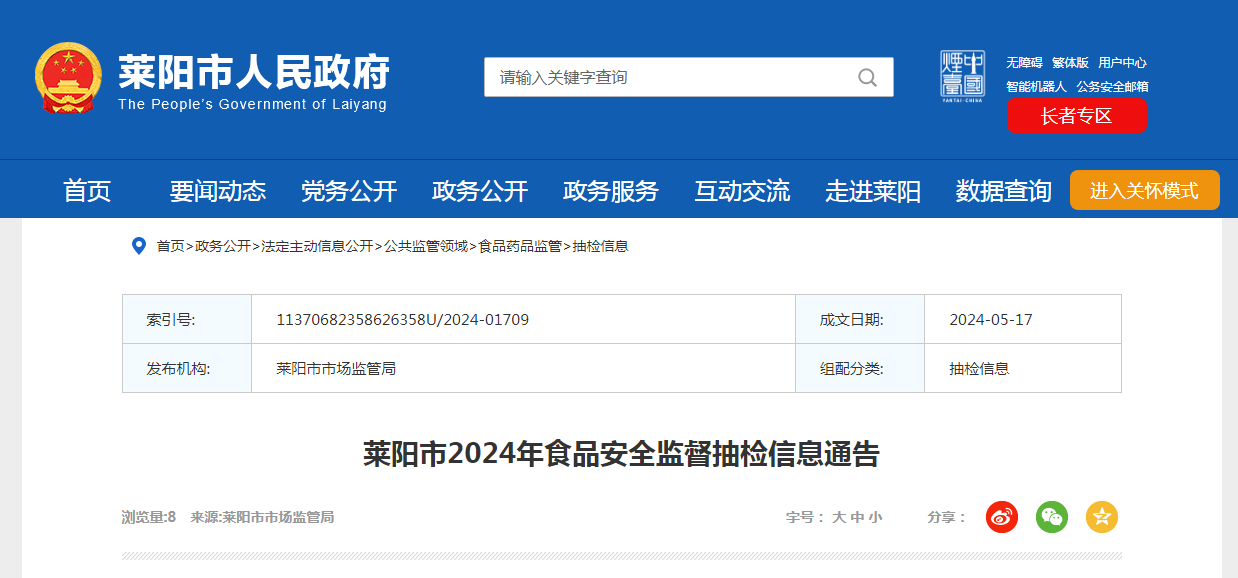This screenshot has height=578, width=1238.
Task: Select the 首页 navigation tab
Action: click(87, 191)
